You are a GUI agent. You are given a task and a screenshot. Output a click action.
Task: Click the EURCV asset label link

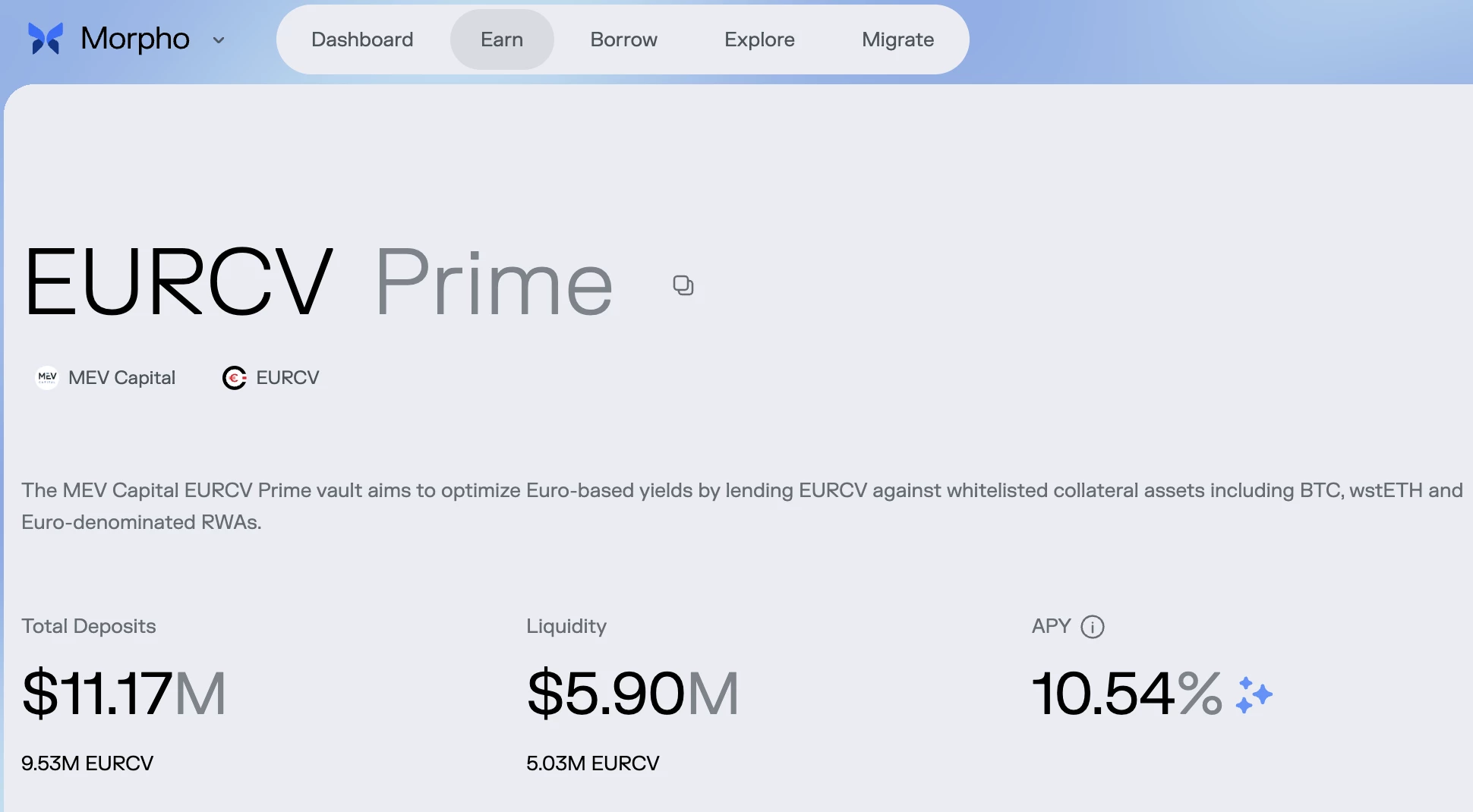(287, 377)
